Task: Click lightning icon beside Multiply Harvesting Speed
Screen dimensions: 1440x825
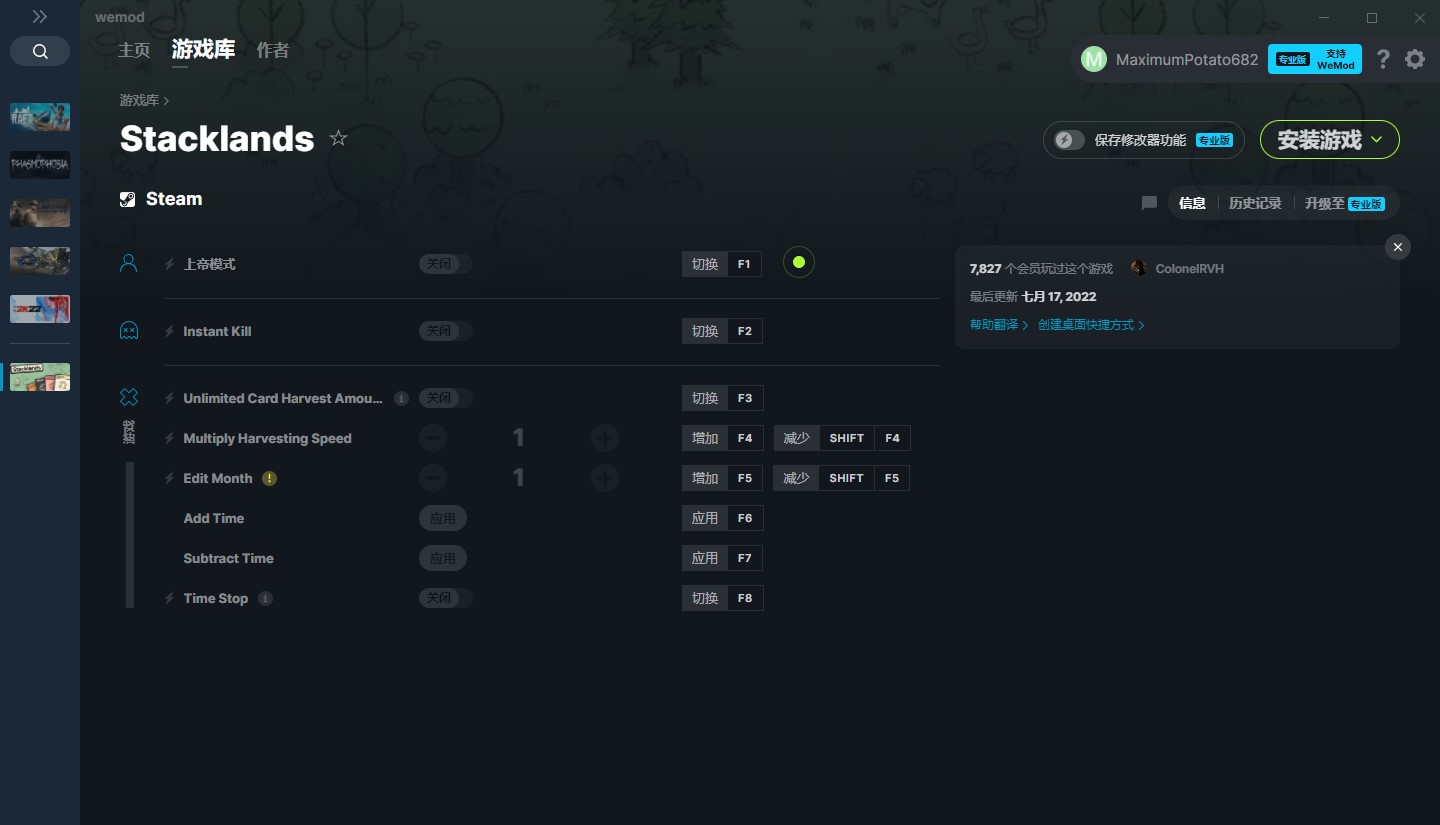Action: coord(169,438)
